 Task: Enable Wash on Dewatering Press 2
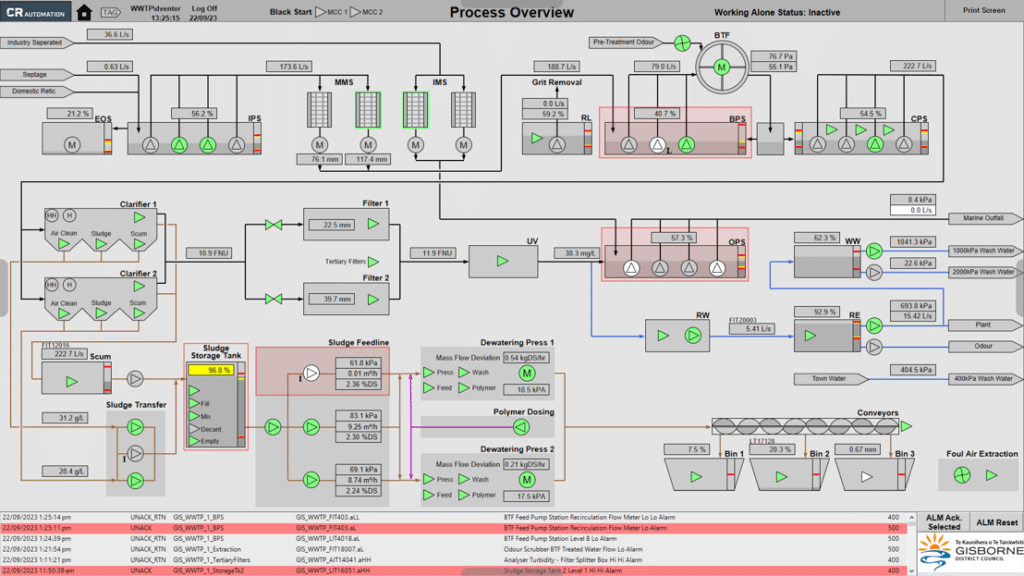(465, 479)
